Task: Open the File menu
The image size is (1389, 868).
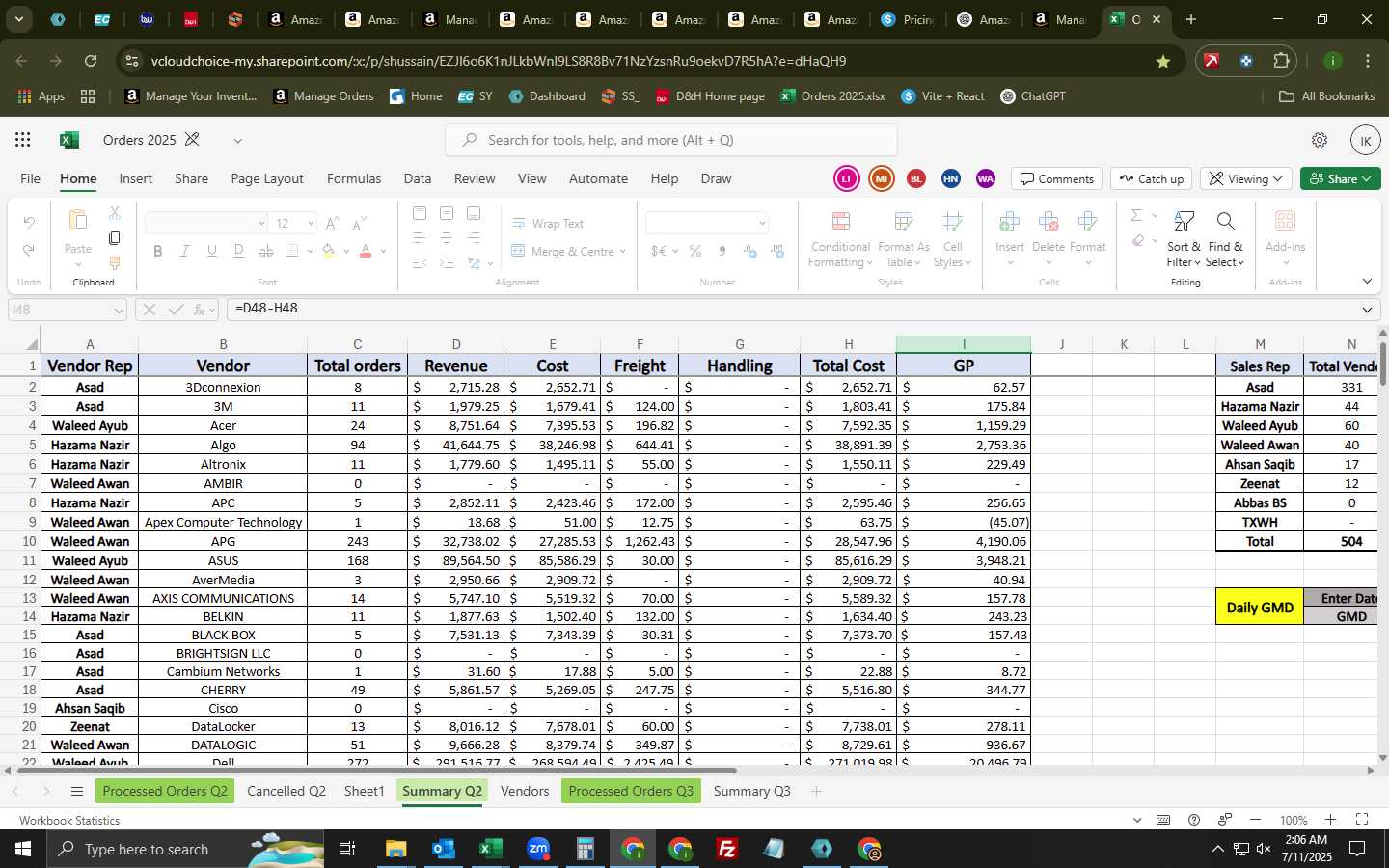Action: [x=31, y=178]
